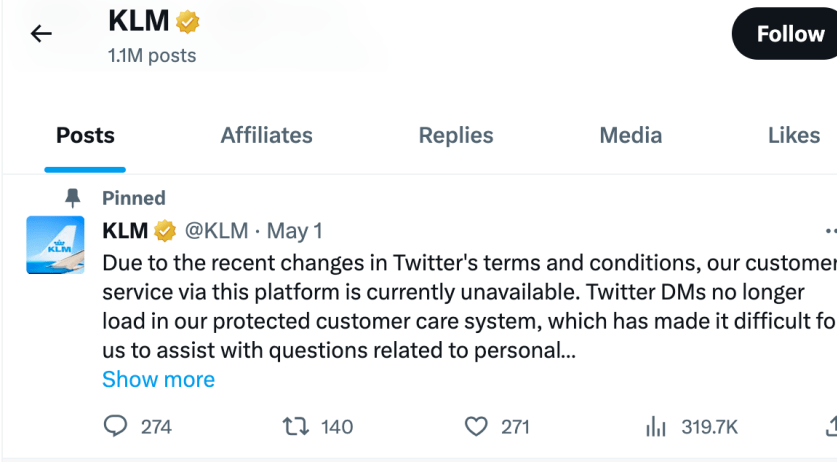The image size is (837, 462).
Task: Open the May 1 post date link
Action: (x=295, y=231)
